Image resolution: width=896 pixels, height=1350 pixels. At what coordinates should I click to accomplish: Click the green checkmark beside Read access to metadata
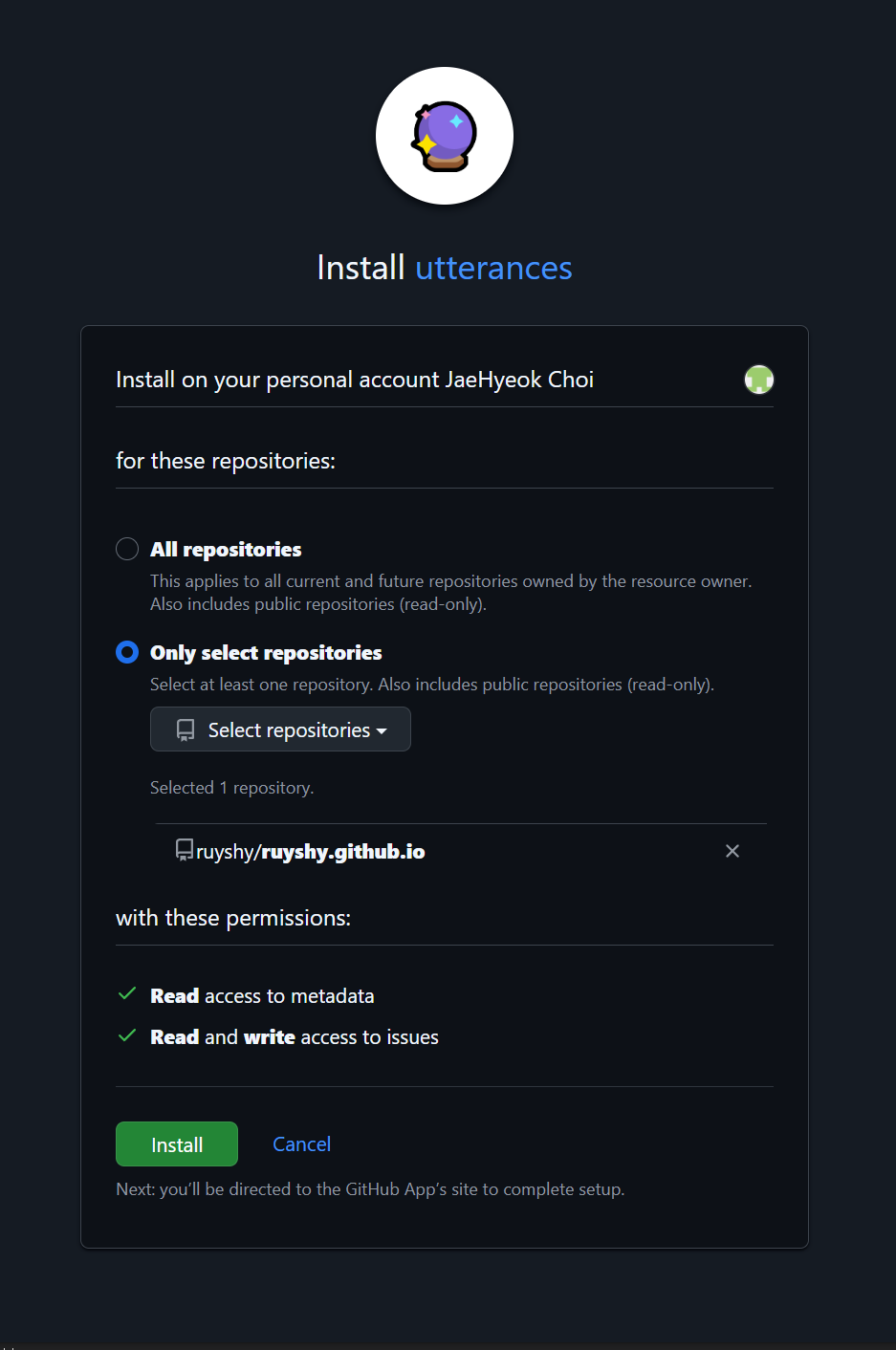click(x=126, y=993)
